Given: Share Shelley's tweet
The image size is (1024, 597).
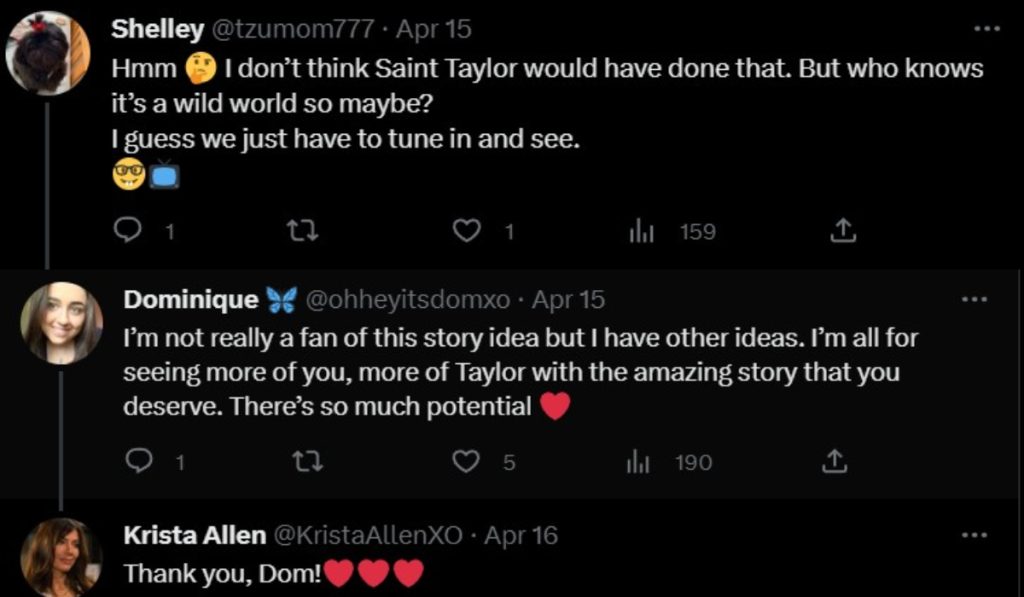Looking at the screenshot, I should click(843, 231).
